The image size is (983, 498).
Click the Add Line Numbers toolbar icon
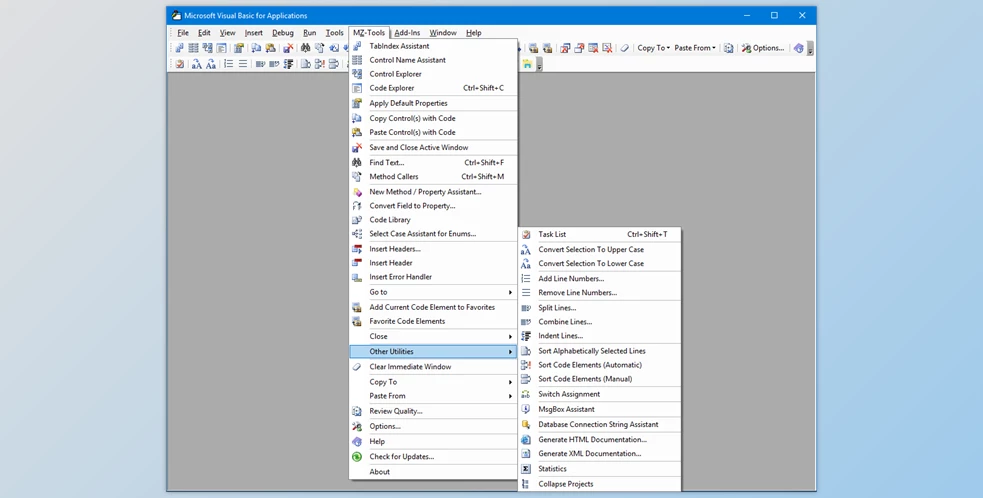(228, 63)
